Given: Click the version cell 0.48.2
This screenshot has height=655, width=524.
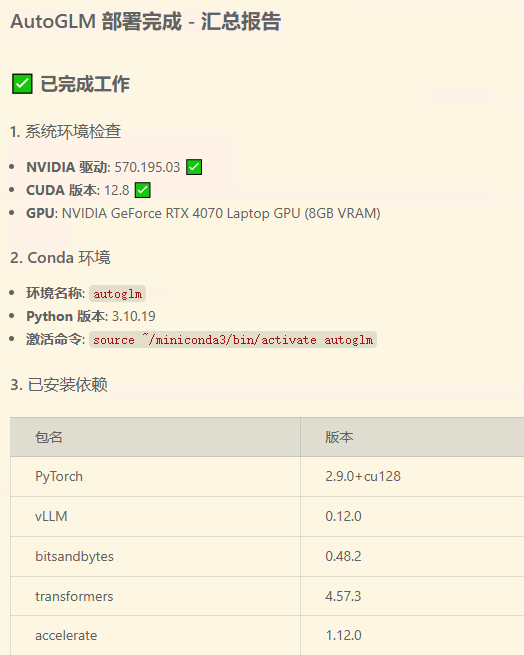Looking at the screenshot, I should [x=412, y=556].
